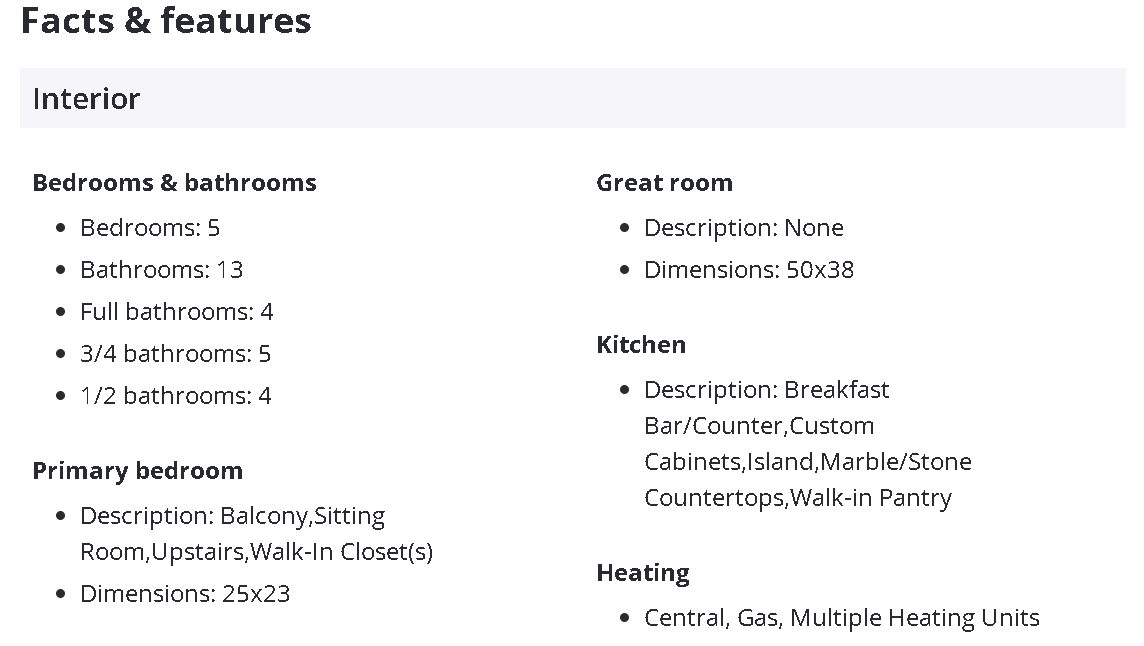
Task: Click the Countertops, Walk-in Pantry text line
Action: (797, 498)
